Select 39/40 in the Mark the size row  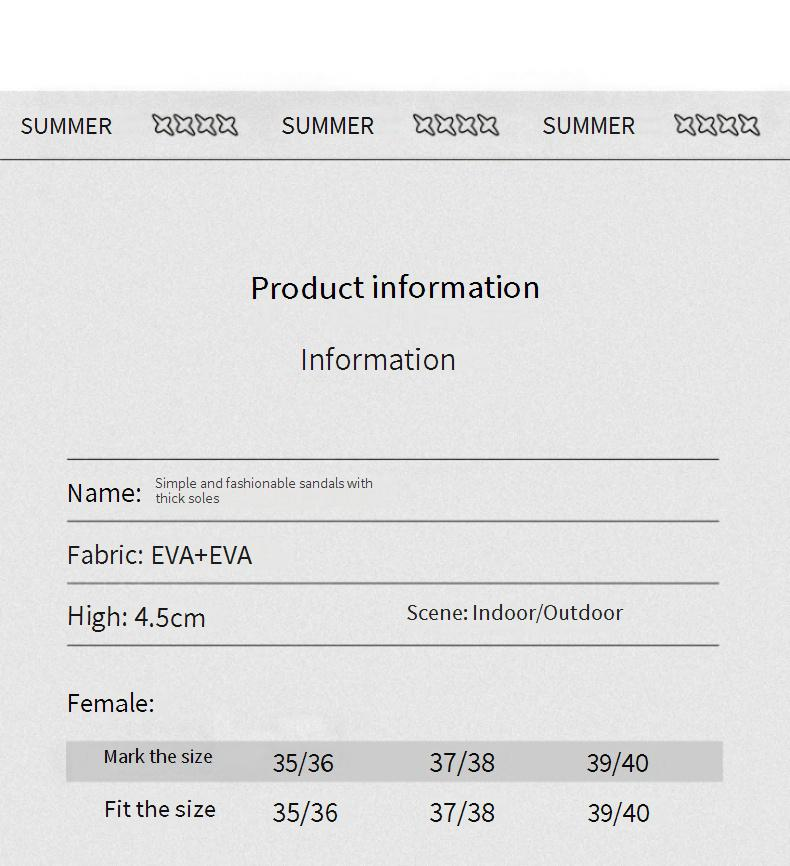[617, 763]
